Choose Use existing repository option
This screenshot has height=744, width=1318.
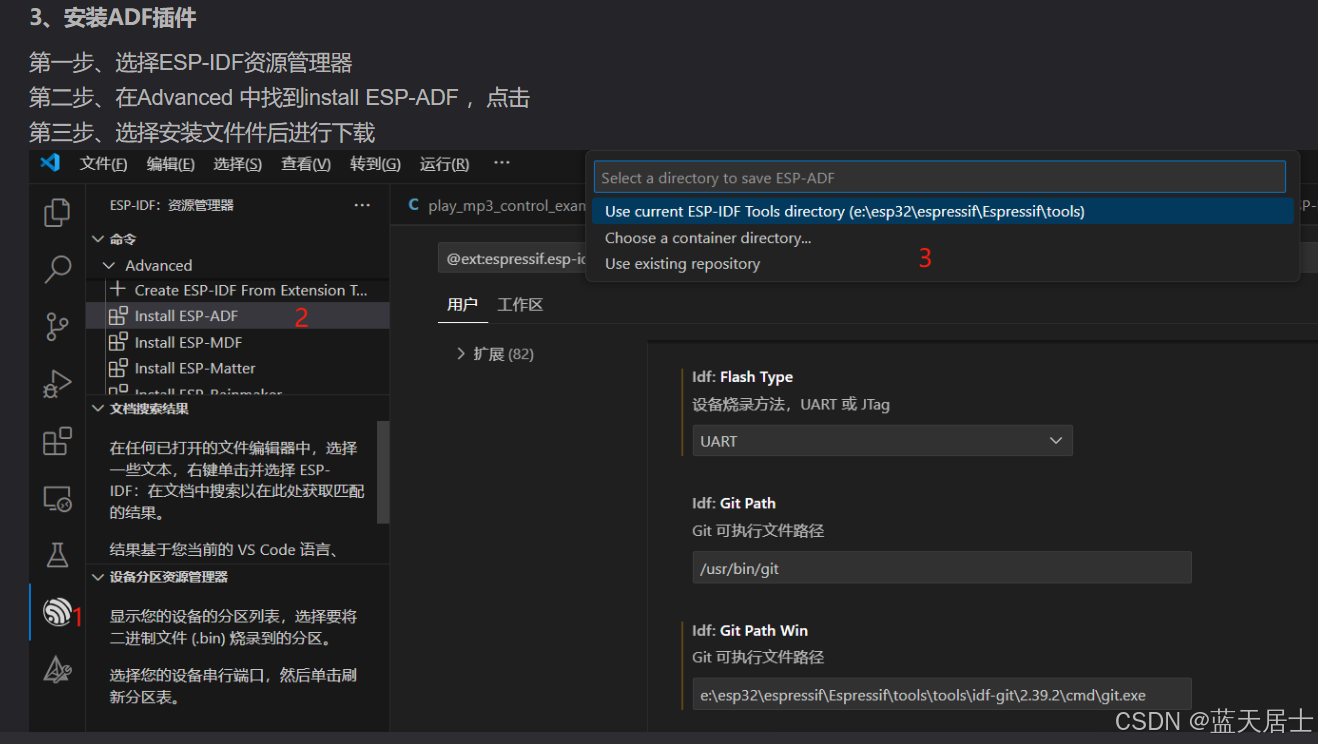click(x=942, y=264)
